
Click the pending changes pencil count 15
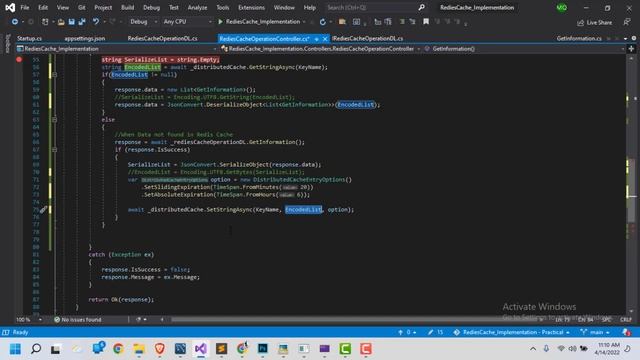coord(435,332)
